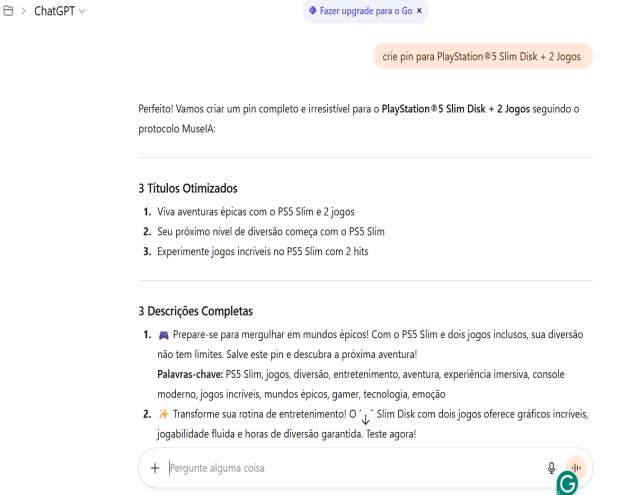
Task: Activate voice mode using the waveform icon
Action: pos(576,467)
